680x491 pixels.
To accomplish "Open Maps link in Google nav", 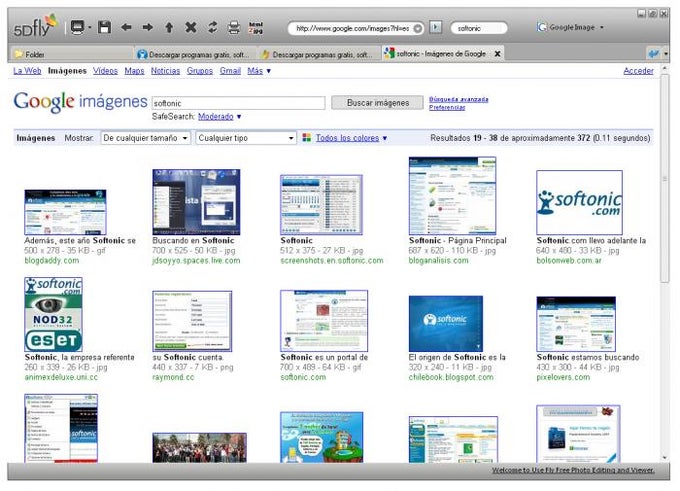I will [134, 71].
